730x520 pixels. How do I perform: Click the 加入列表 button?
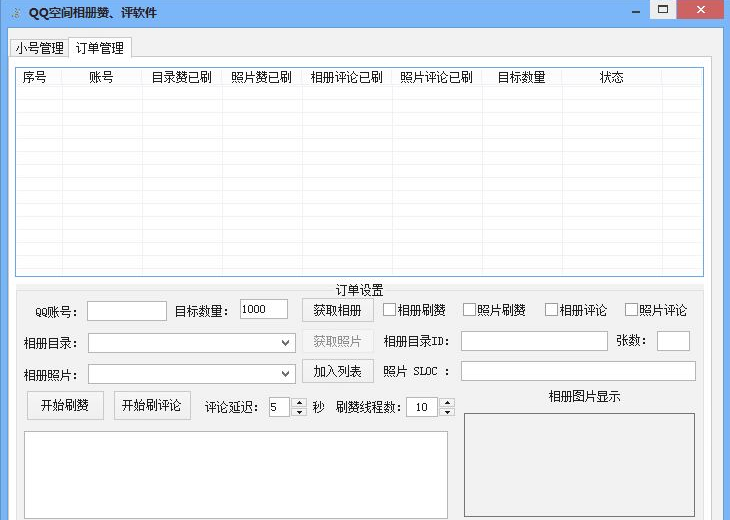click(x=338, y=371)
